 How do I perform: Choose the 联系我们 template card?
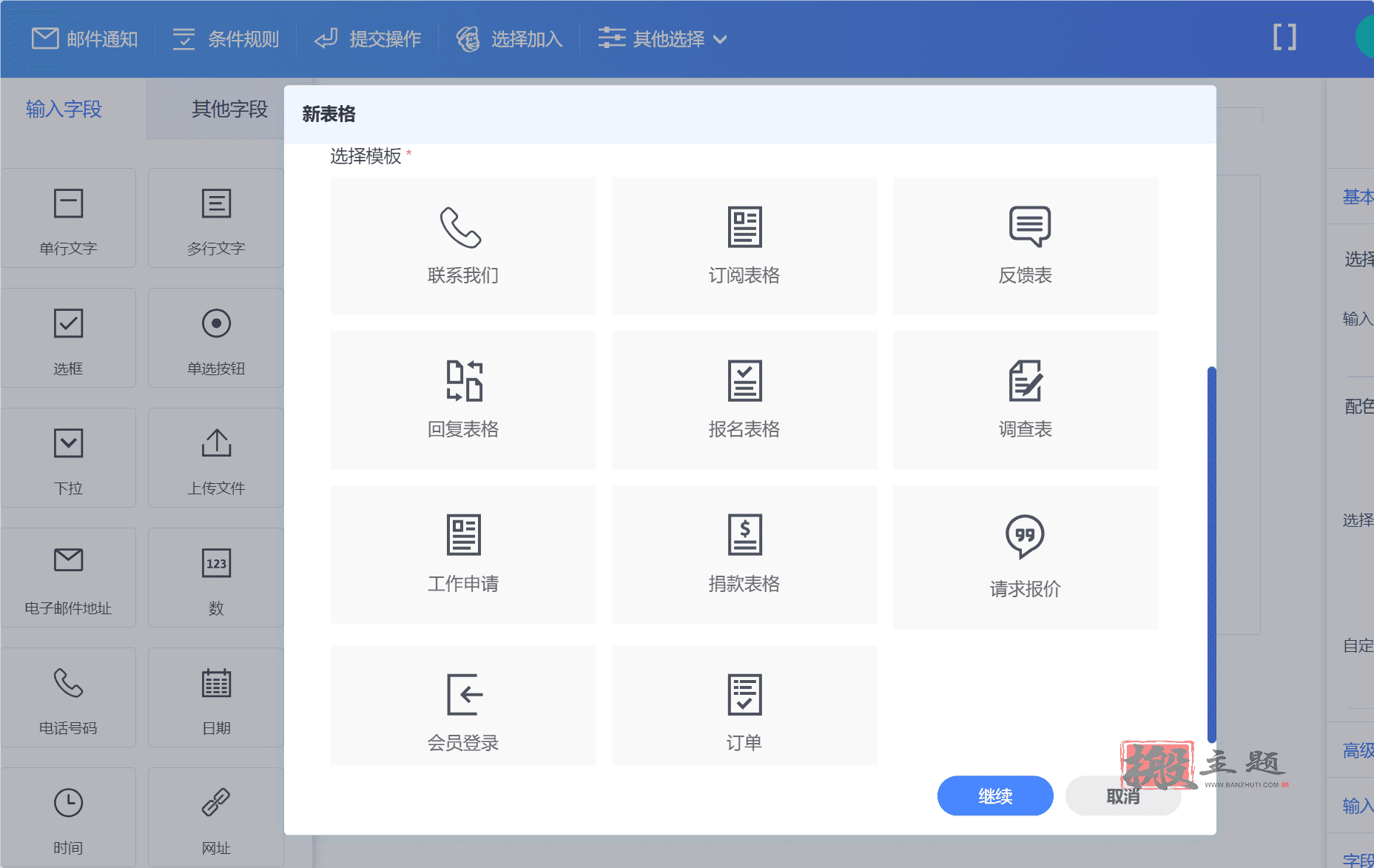[x=463, y=246]
